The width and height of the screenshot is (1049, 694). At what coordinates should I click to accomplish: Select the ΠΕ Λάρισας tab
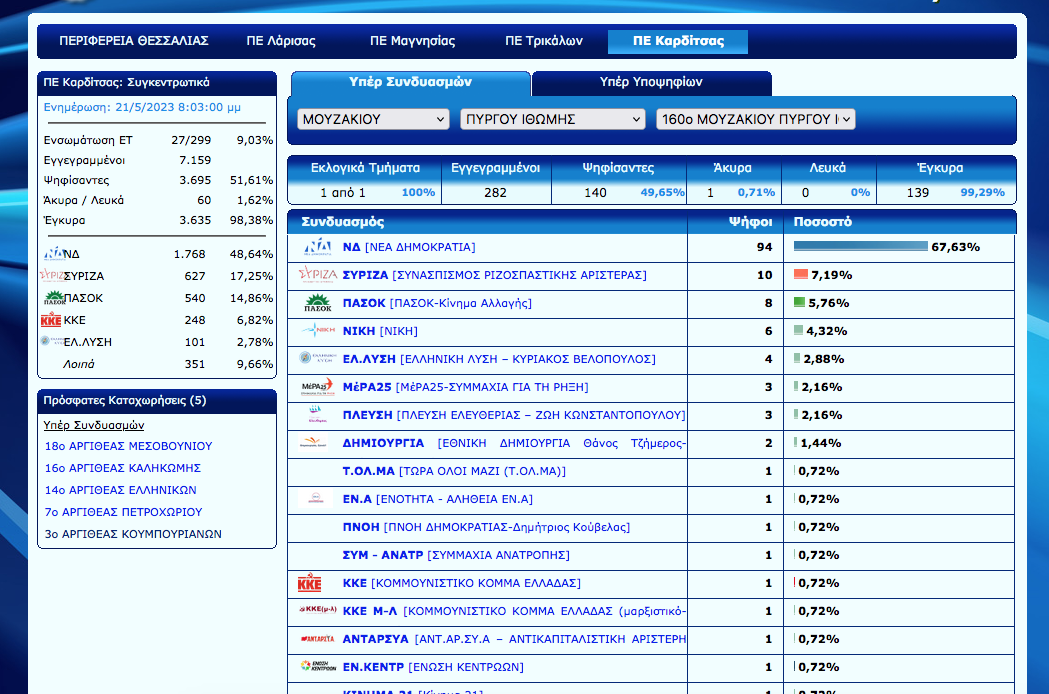(281, 41)
